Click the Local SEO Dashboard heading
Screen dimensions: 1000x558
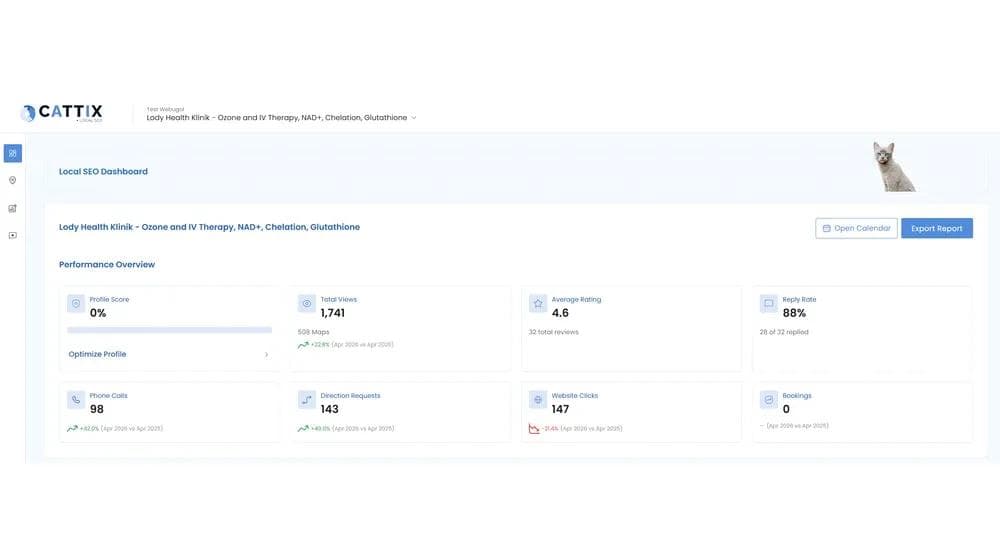pos(103,172)
